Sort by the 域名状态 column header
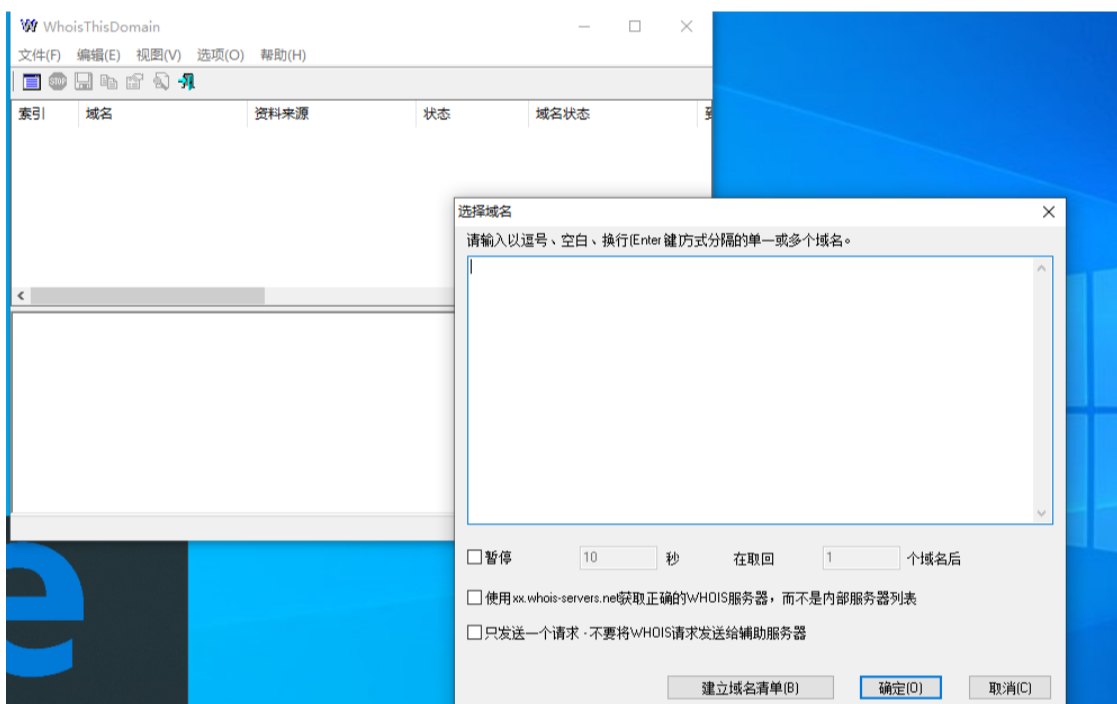Viewport: 1117px width, 704px height. click(x=613, y=114)
